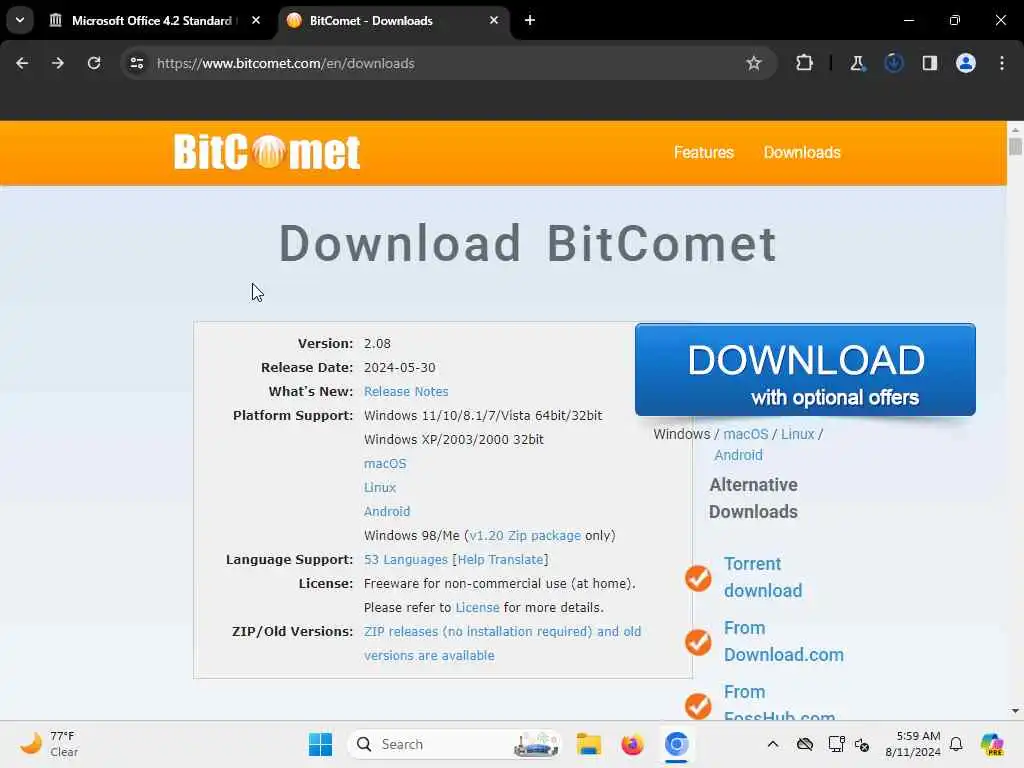
Task: Toggle the browser side panel
Action: (x=929, y=63)
